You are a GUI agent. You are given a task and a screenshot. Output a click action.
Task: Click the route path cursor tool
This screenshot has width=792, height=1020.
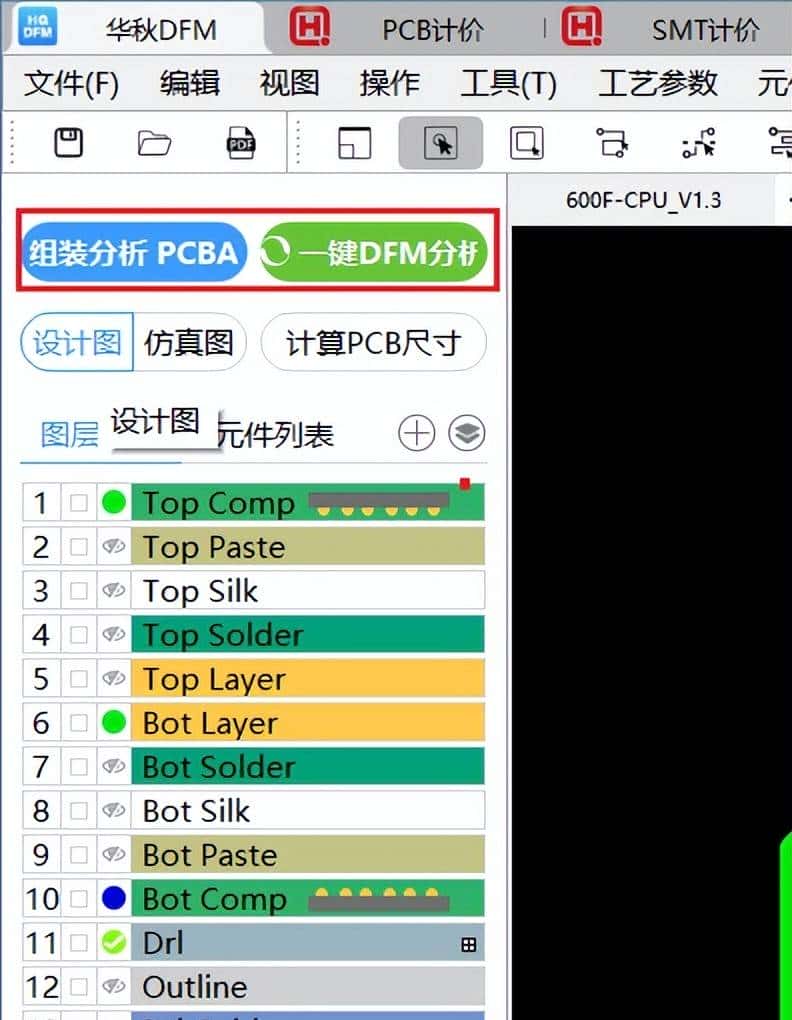[x=698, y=142]
